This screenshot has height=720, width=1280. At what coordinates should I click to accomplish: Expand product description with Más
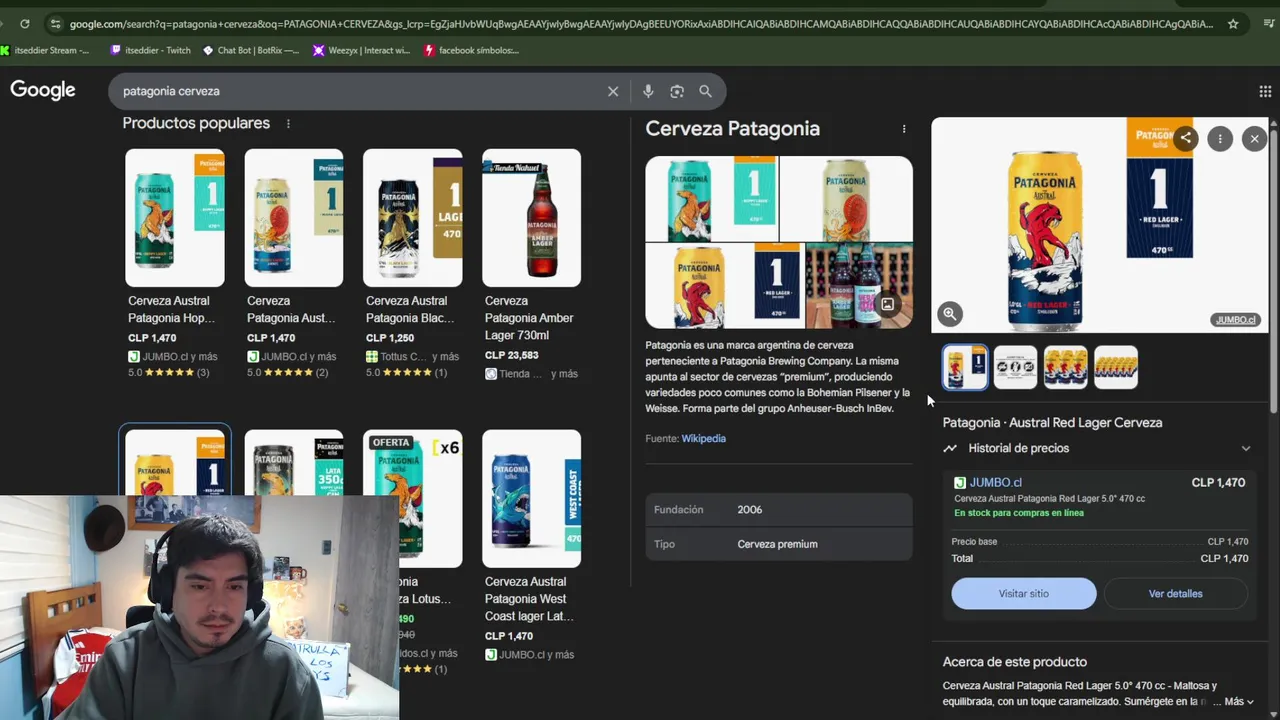(1238, 702)
